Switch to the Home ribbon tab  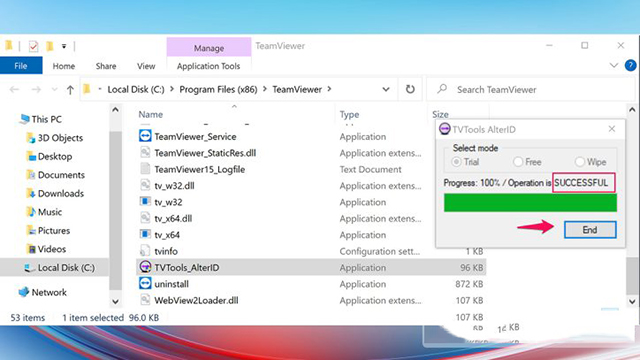(x=64, y=66)
